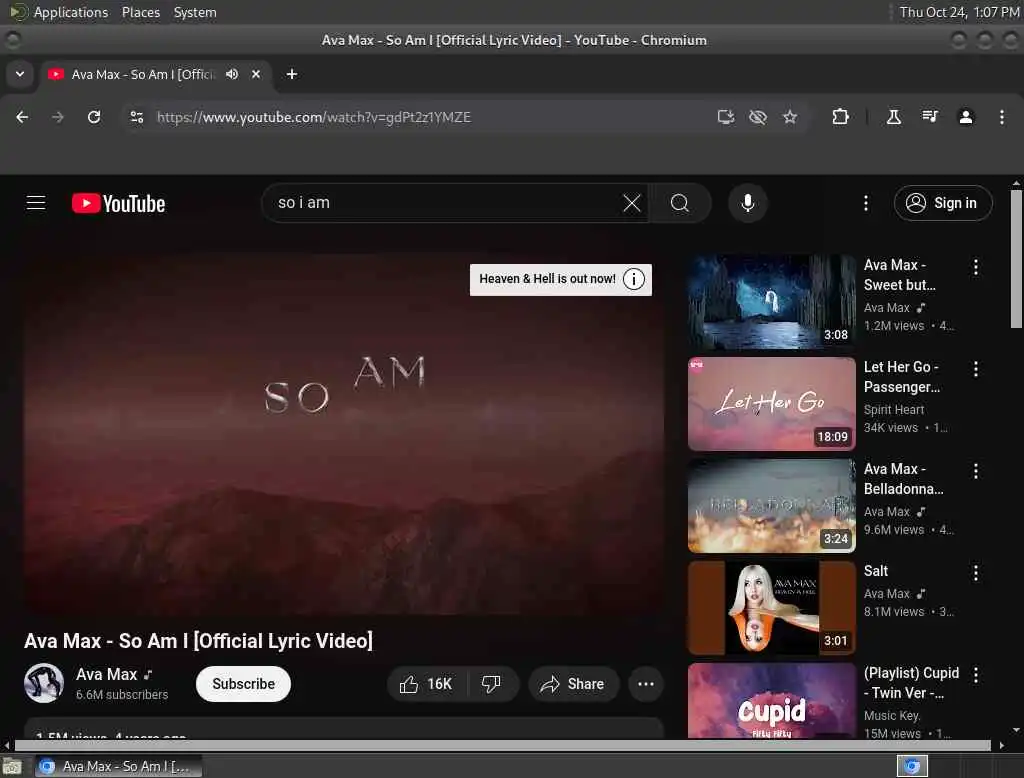Screen dimensions: 1024x778
Task: Open the System menu
Action: tap(195, 12)
